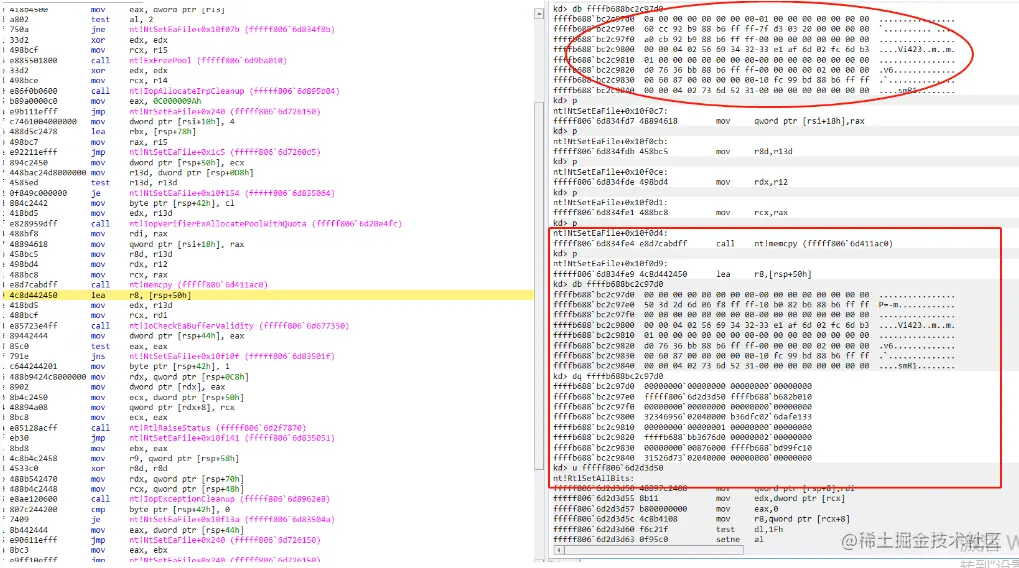Click the command window horizontal scrollbar track

(653, 550)
